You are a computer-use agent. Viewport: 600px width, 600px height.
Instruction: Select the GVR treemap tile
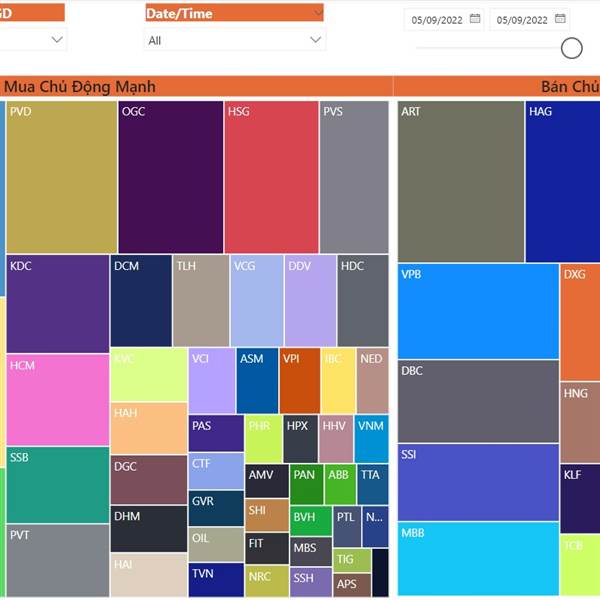tap(216, 509)
